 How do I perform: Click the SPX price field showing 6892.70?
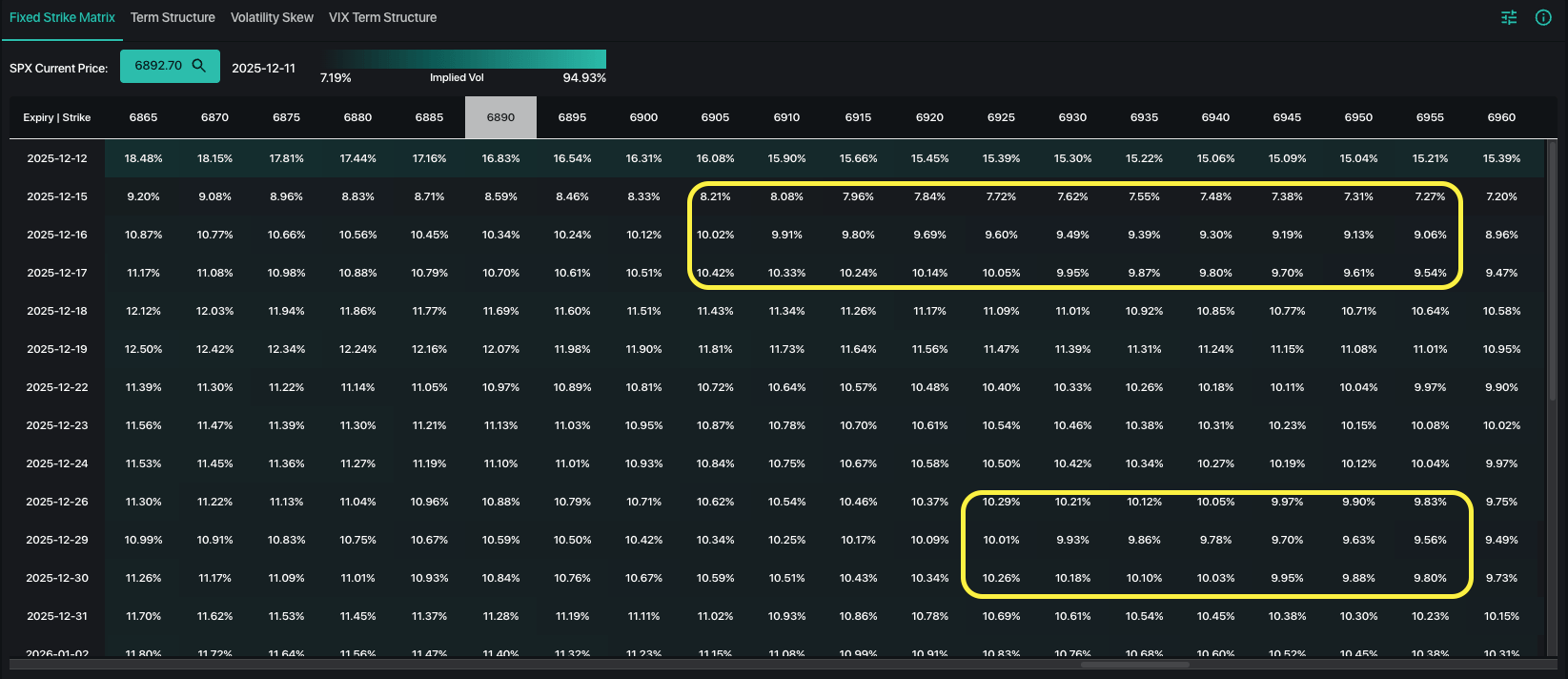click(x=158, y=66)
